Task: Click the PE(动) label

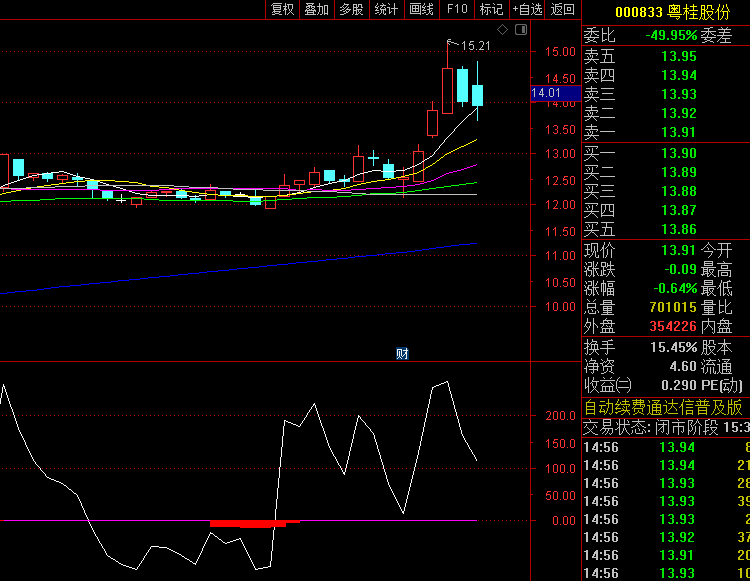Action: (x=721, y=385)
